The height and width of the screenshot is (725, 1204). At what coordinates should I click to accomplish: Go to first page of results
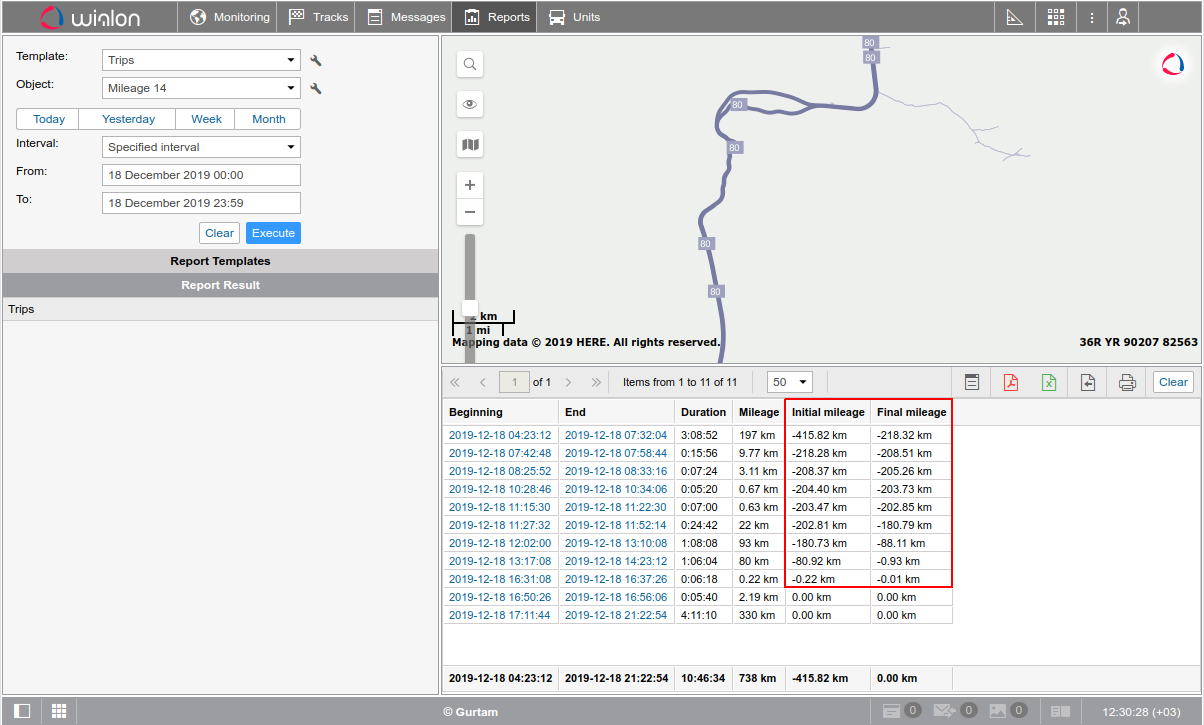455,382
